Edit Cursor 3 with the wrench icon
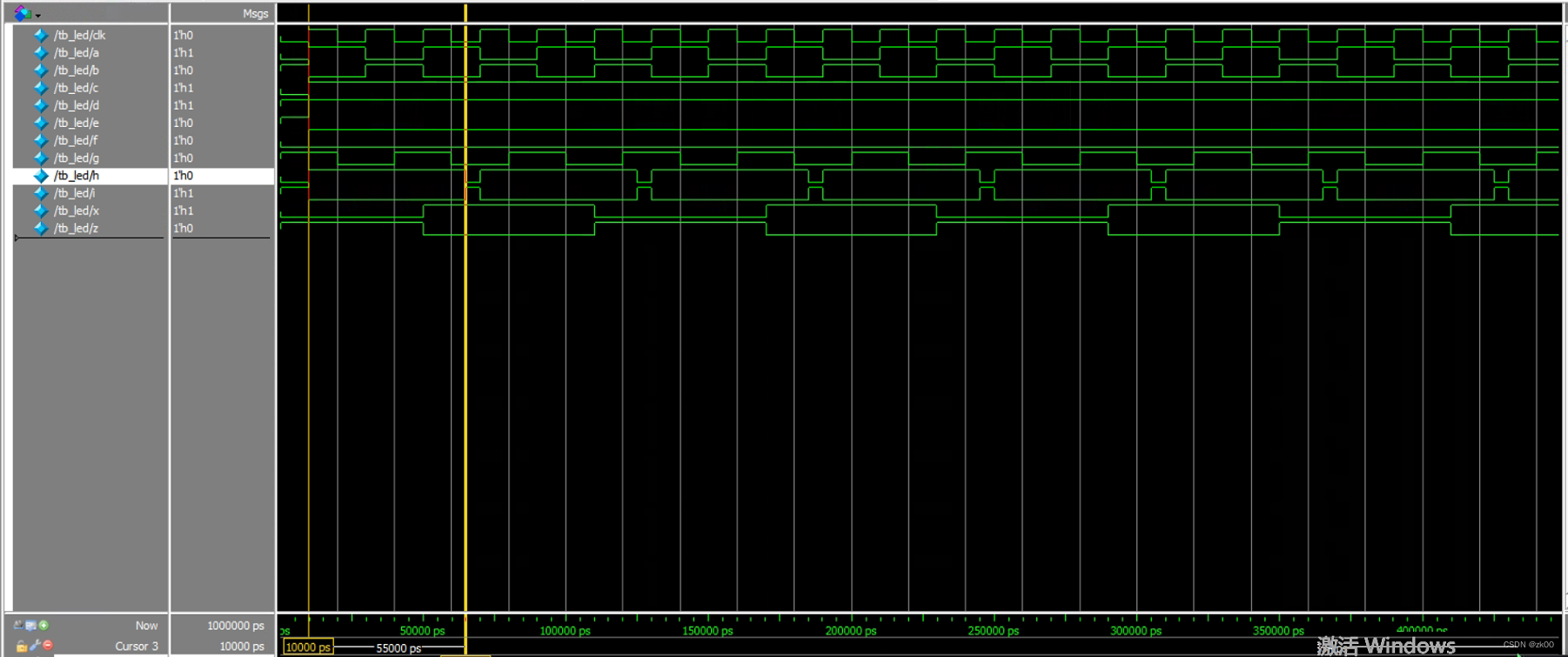Screen dimensions: 1568x657 [x=35, y=645]
